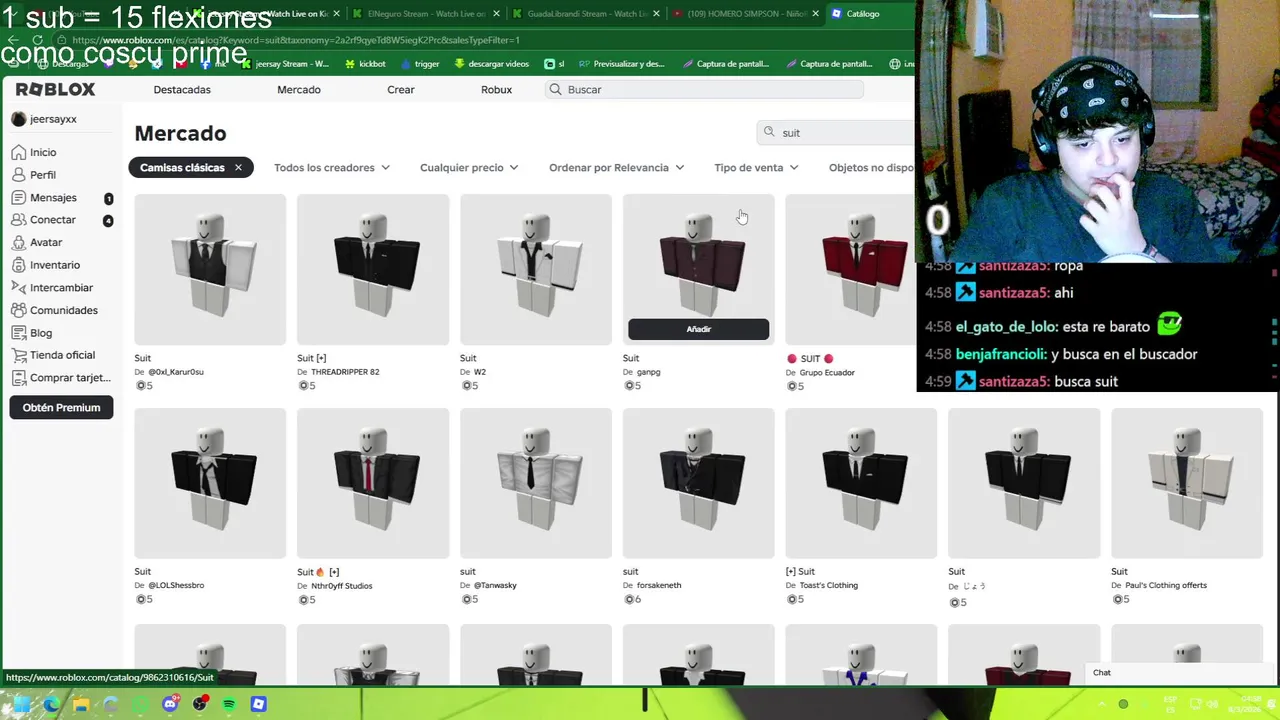Open Comprar tarjetas icon in sidebar
The image size is (1280, 720).
pyautogui.click(x=18, y=377)
